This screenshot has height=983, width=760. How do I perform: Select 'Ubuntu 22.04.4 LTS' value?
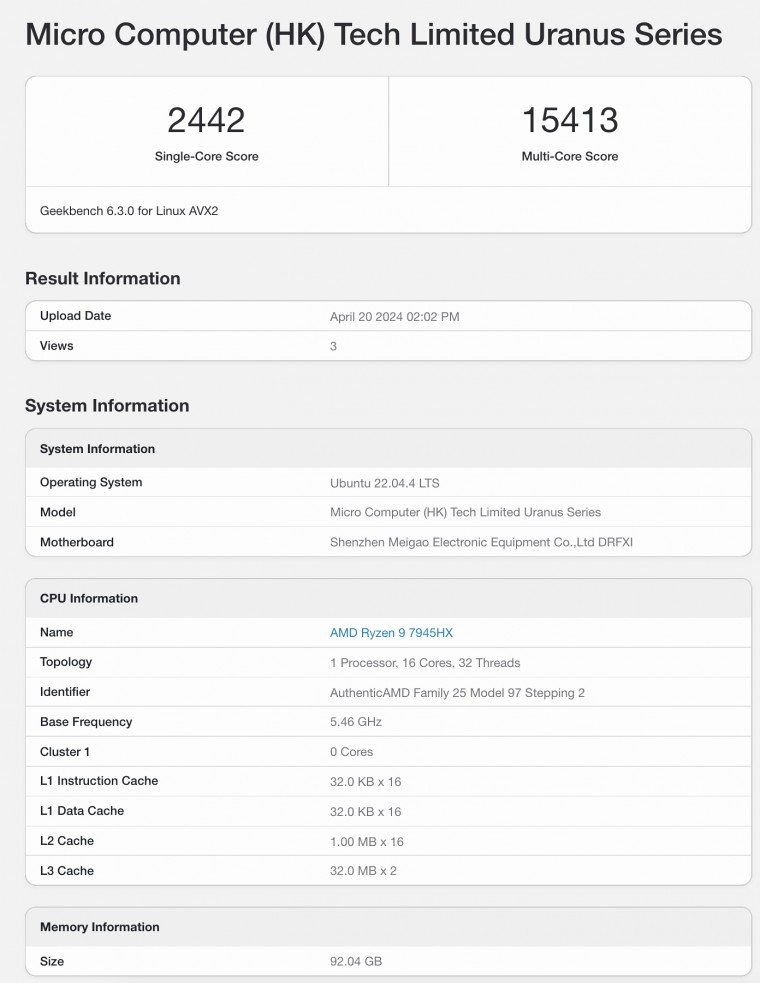click(x=384, y=483)
